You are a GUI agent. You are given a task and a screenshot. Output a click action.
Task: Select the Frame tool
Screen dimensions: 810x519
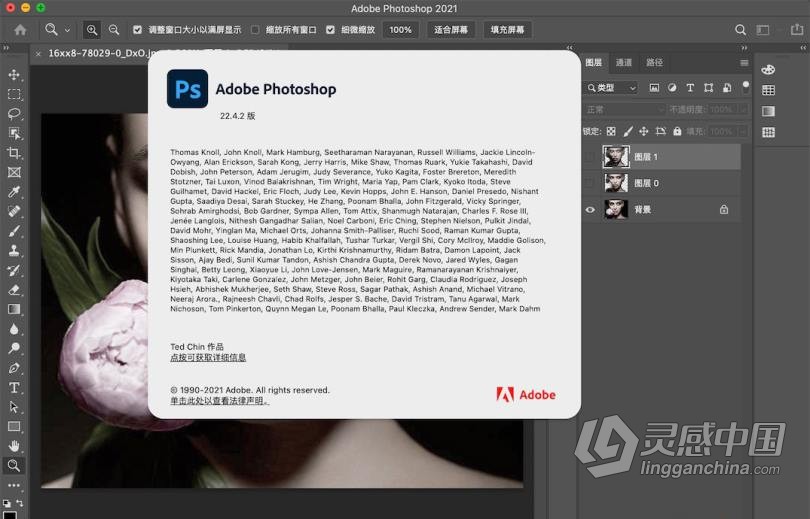point(14,172)
